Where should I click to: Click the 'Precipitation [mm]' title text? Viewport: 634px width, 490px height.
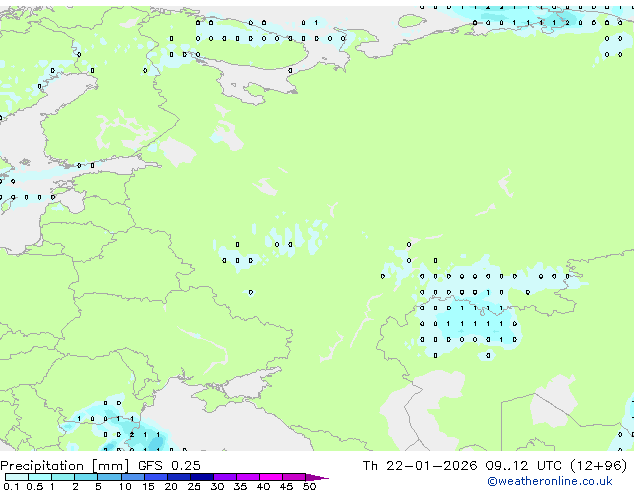(65, 466)
